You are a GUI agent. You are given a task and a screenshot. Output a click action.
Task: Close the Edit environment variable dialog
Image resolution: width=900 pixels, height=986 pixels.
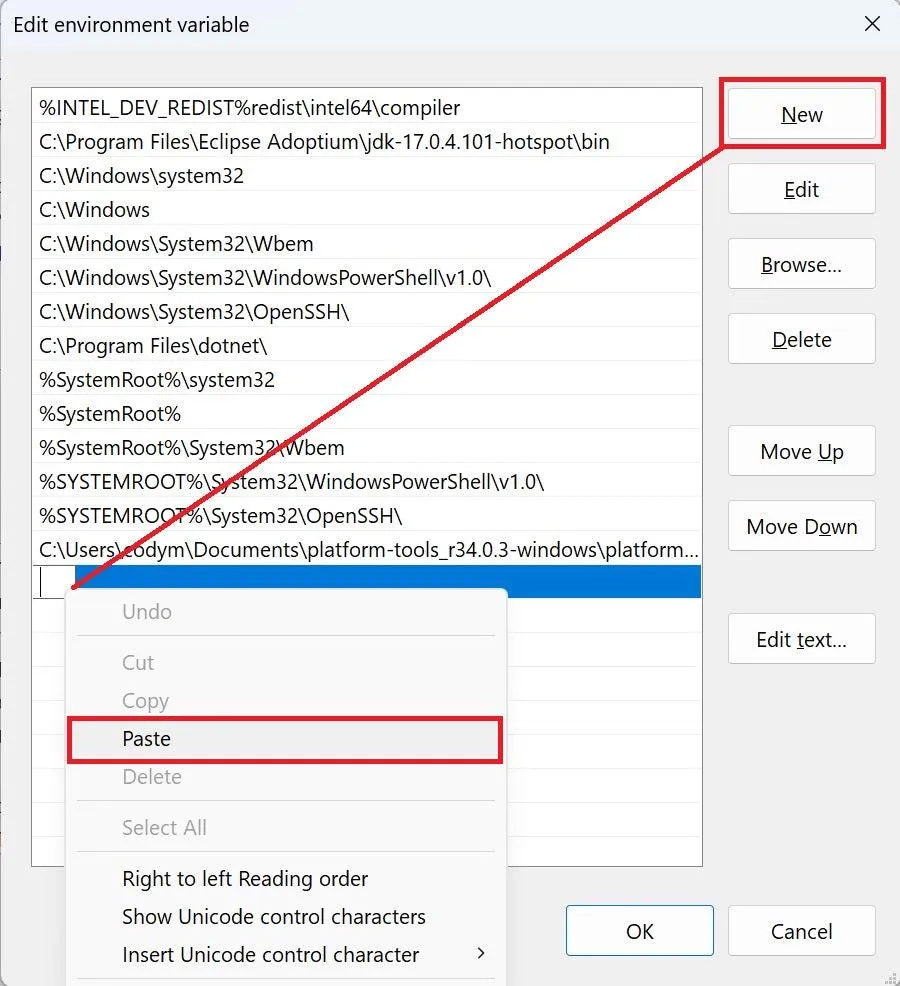pos(872,24)
